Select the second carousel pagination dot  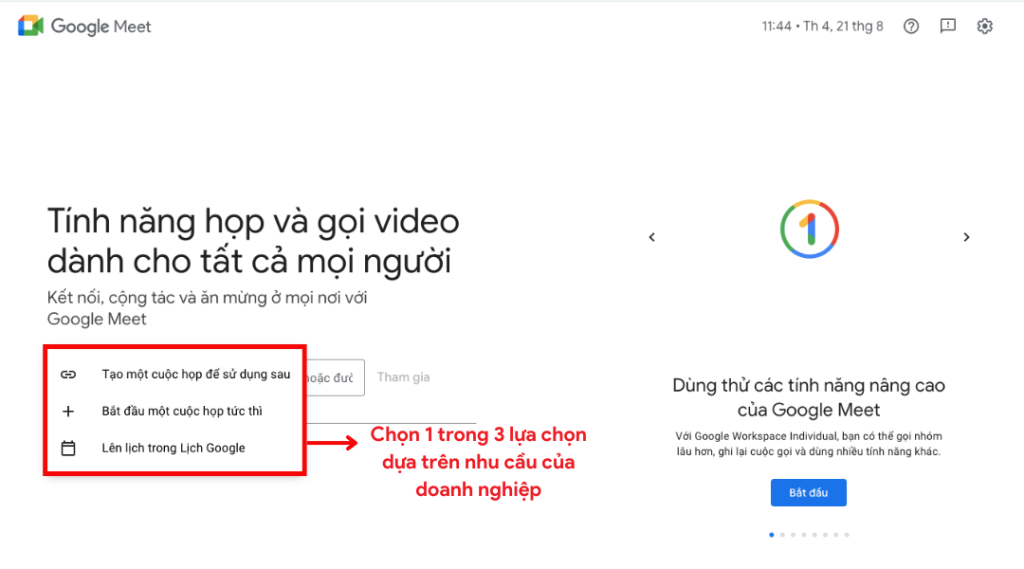(x=782, y=535)
